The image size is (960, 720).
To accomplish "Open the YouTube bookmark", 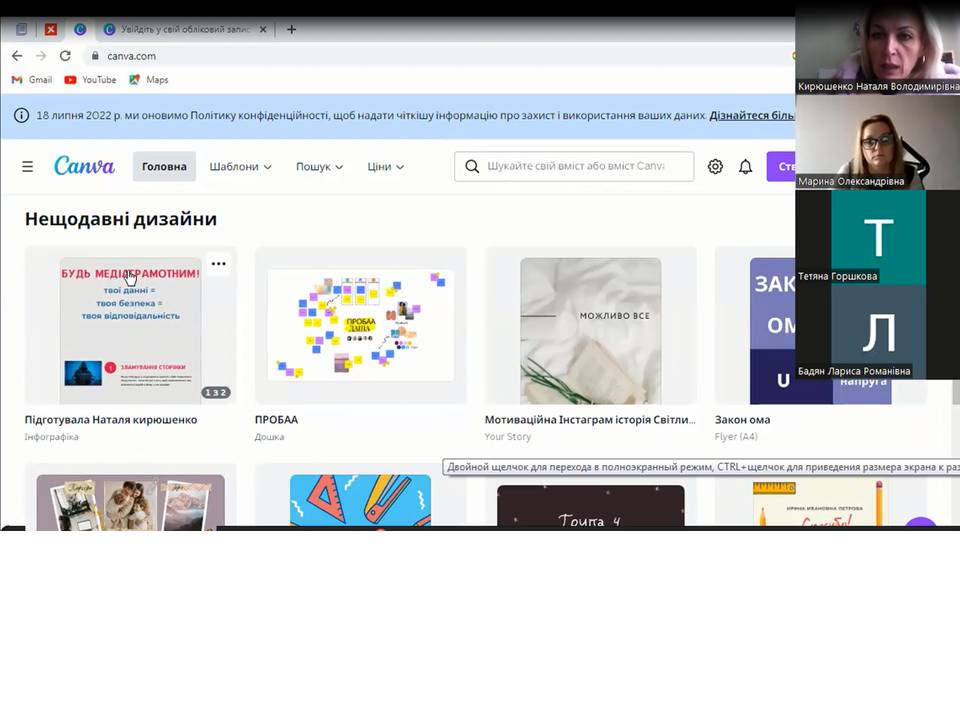I will pos(91,80).
